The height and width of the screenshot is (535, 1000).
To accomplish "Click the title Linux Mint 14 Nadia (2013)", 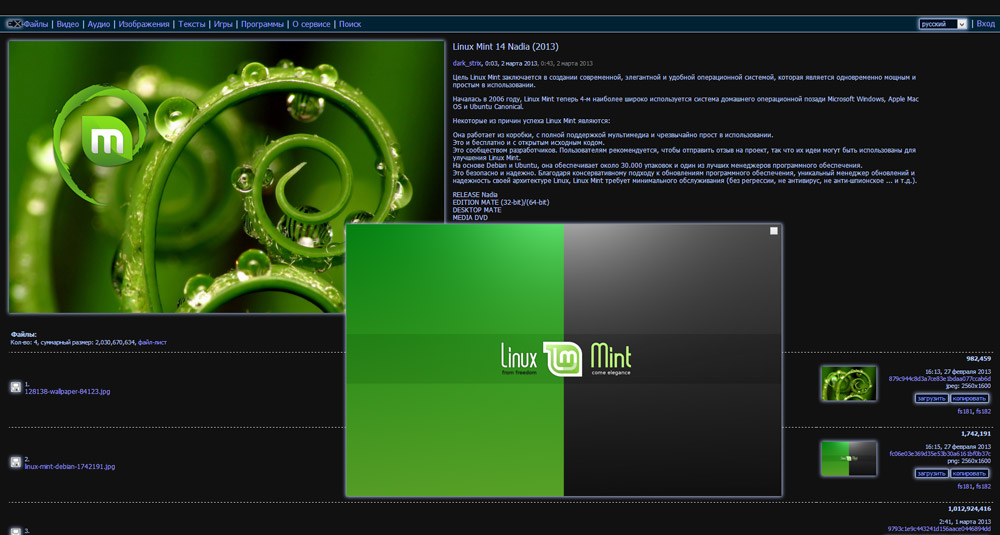I will [505, 47].
